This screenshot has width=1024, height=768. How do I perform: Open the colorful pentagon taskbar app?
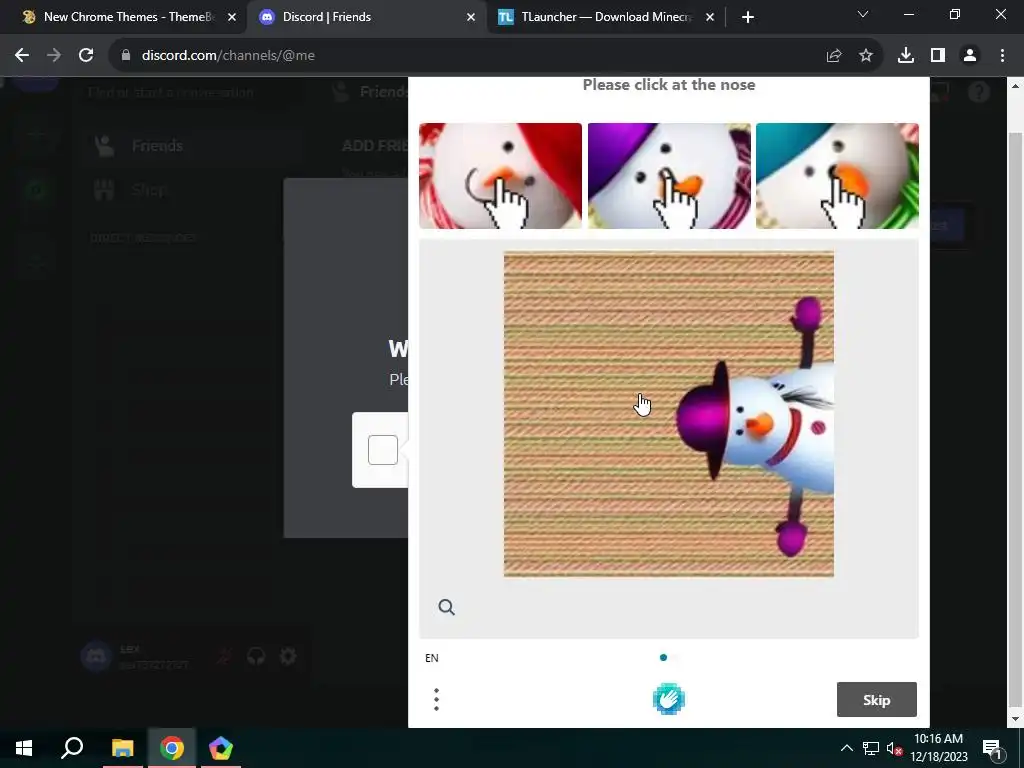[221, 748]
